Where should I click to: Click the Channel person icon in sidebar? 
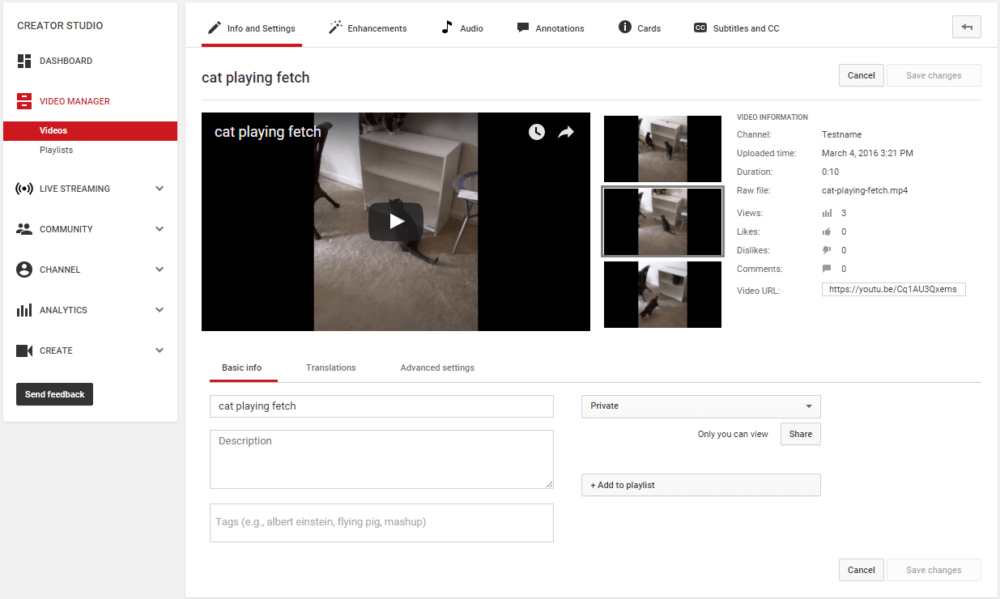(23, 269)
